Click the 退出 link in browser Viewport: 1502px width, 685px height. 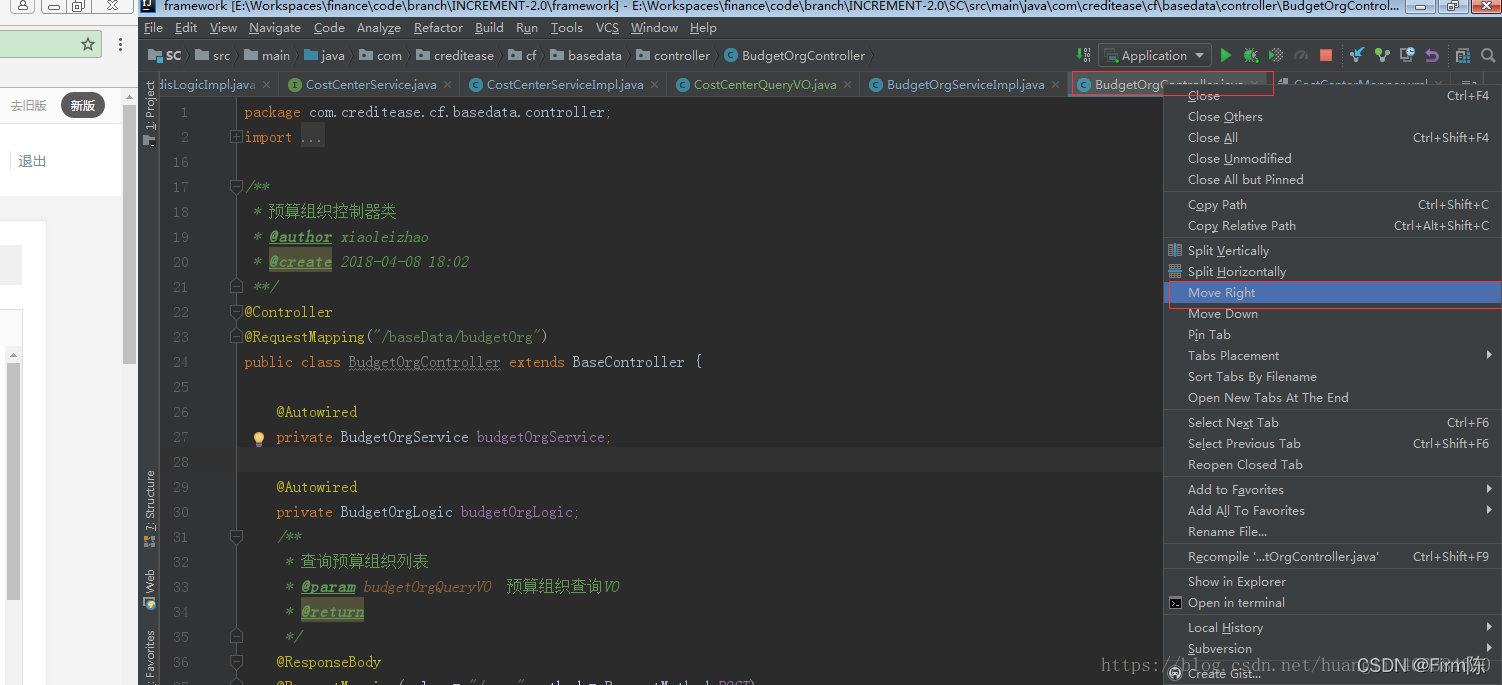pyautogui.click(x=33, y=161)
